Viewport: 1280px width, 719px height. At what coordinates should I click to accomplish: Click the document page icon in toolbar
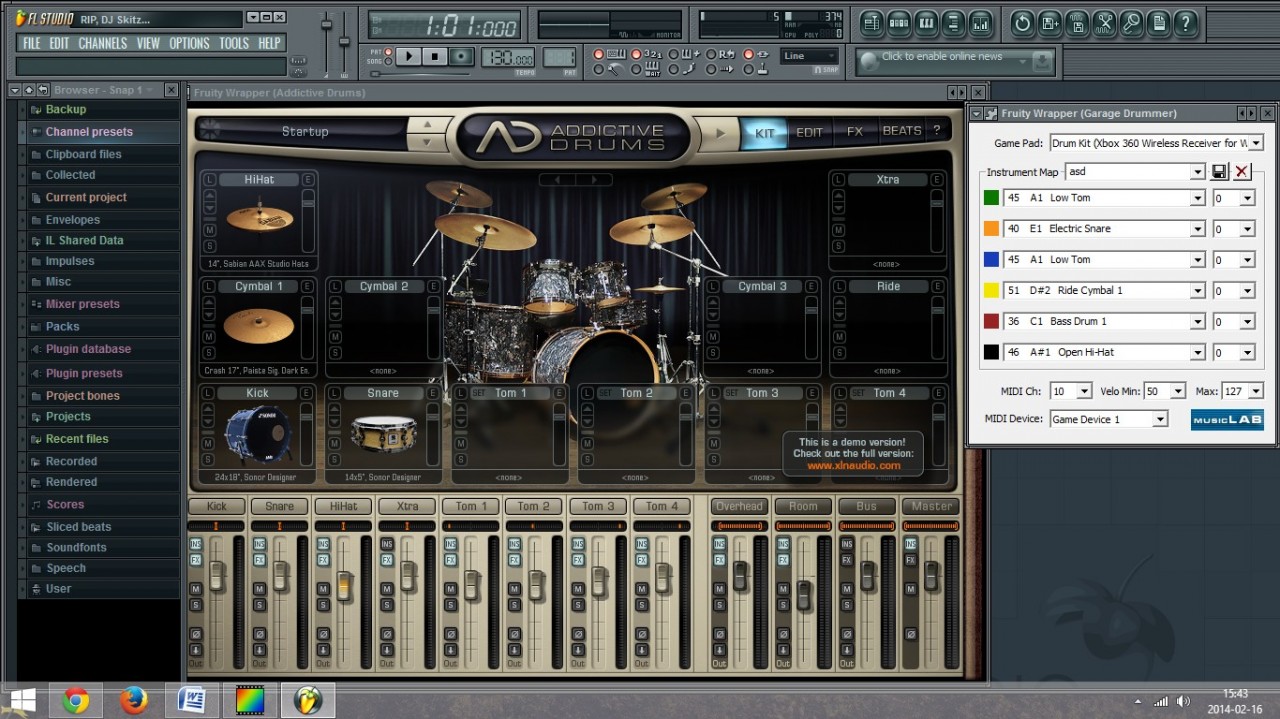[1158, 22]
